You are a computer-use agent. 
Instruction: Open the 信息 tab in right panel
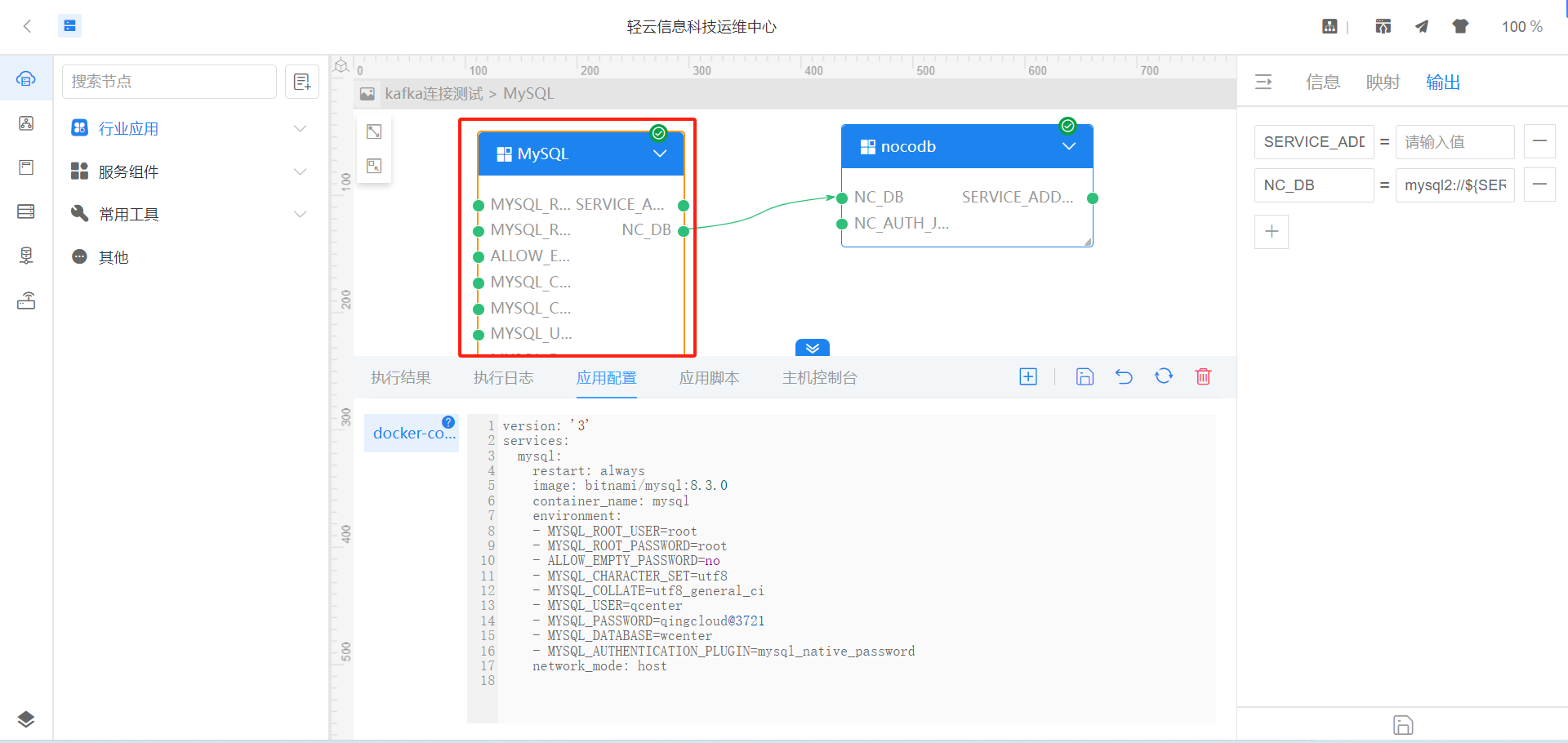pos(1323,82)
